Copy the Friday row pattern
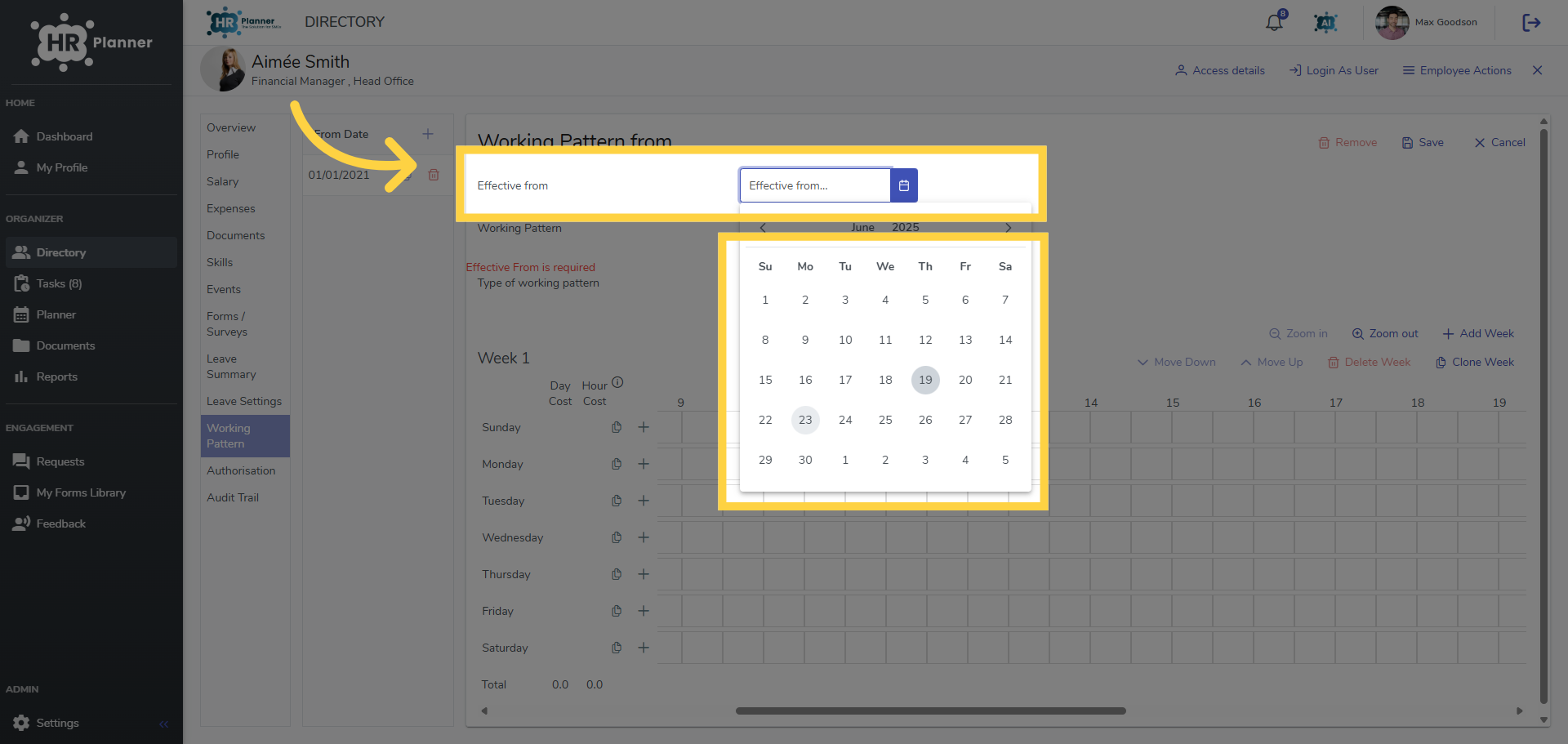 click(617, 611)
